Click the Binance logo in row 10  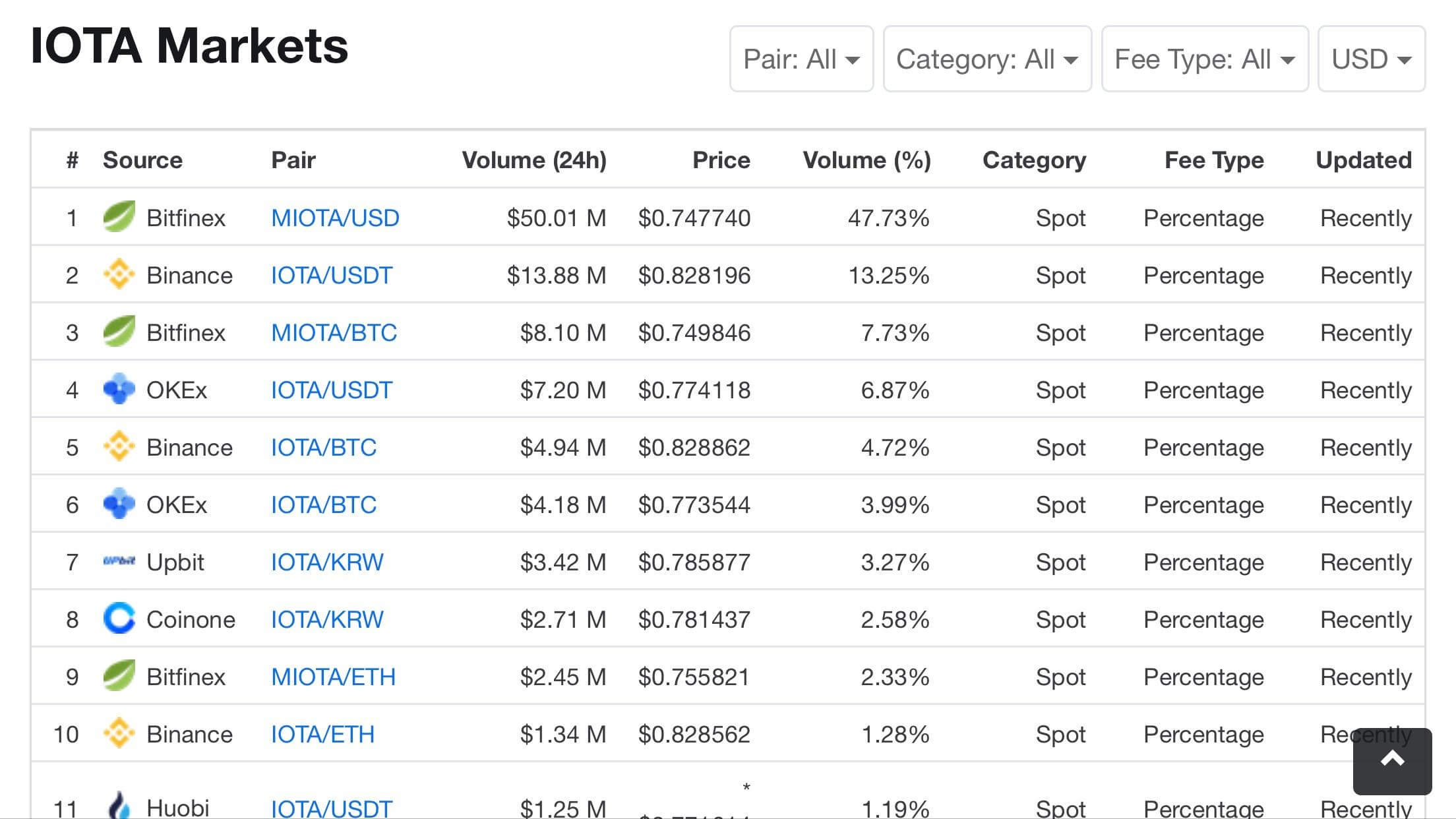119,733
